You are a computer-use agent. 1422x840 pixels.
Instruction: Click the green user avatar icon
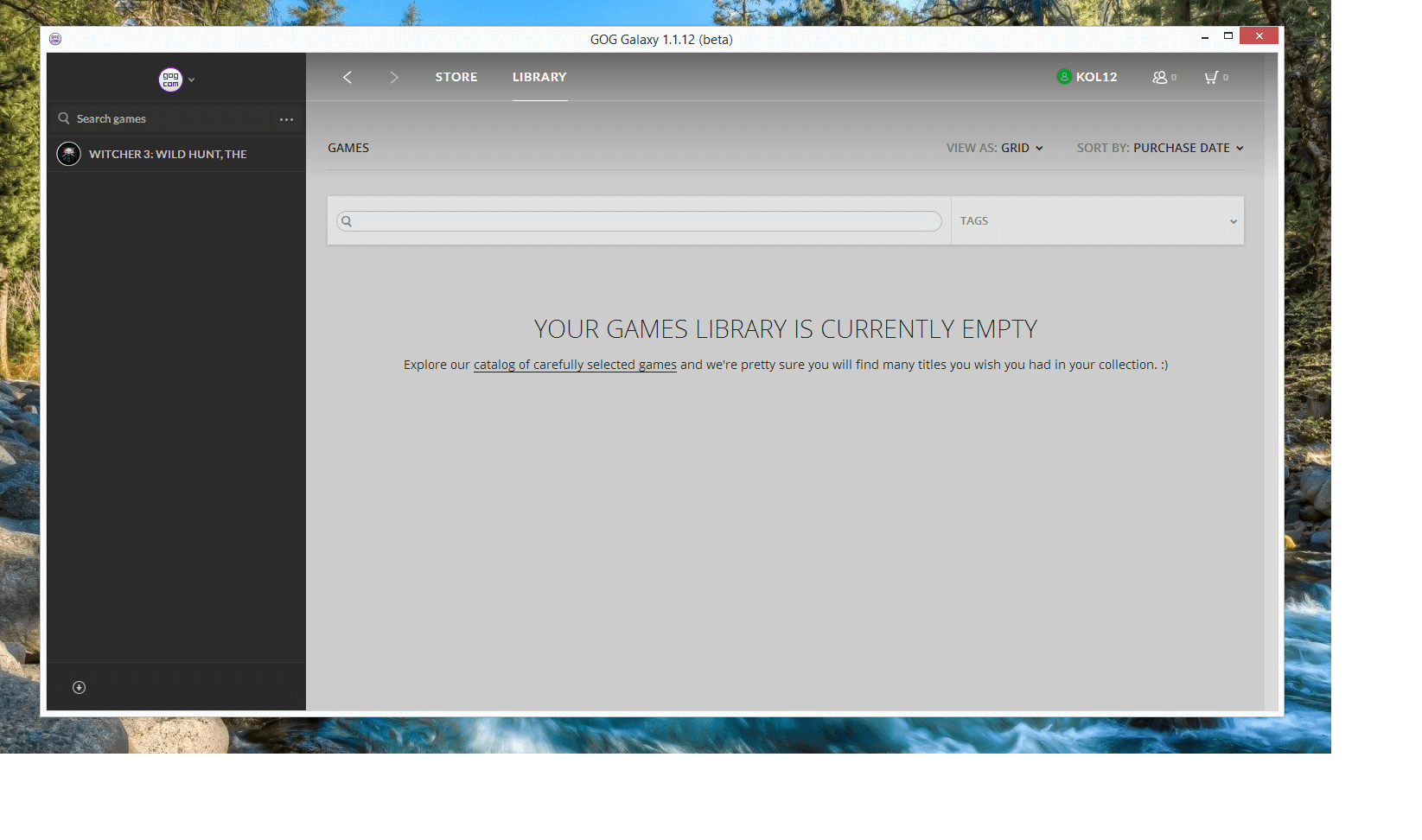click(x=1064, y=76)
